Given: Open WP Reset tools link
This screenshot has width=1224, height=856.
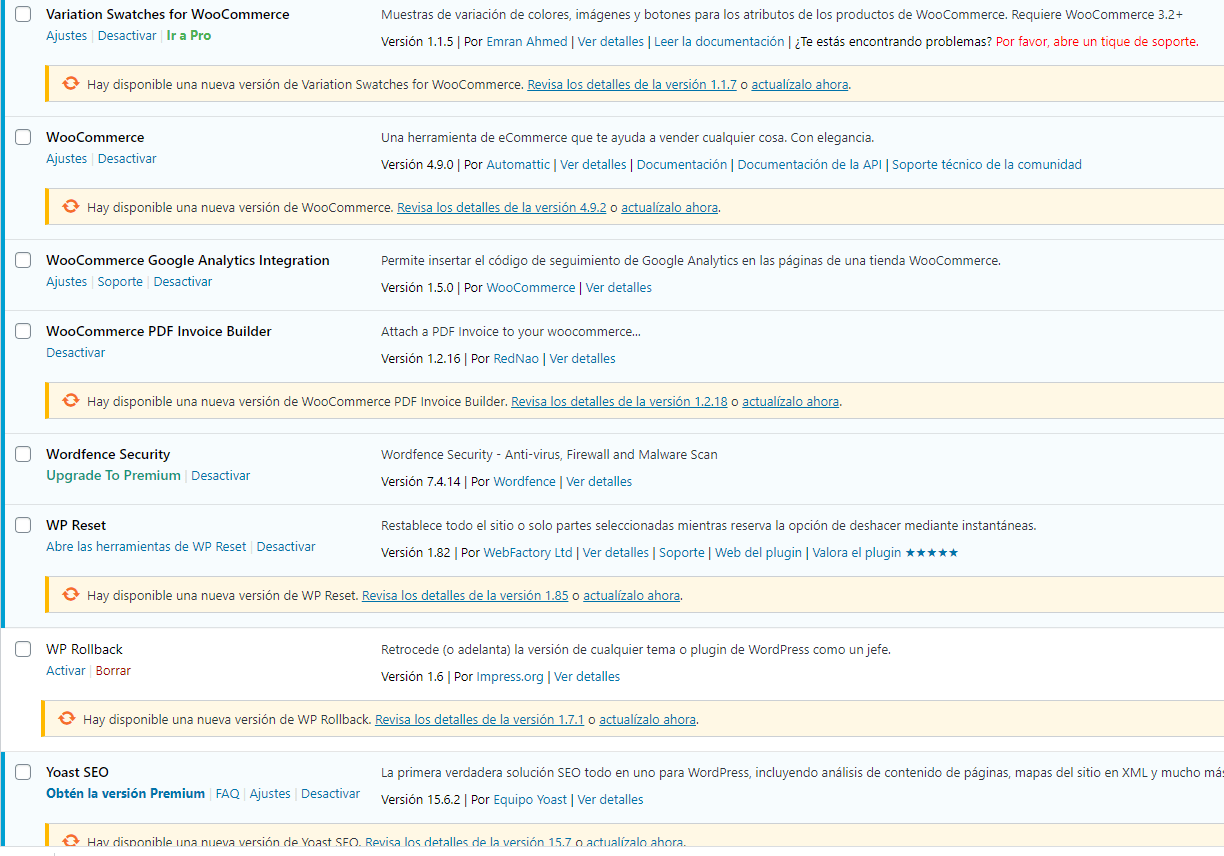Looking at the screenshot, I should click(146, 547).
